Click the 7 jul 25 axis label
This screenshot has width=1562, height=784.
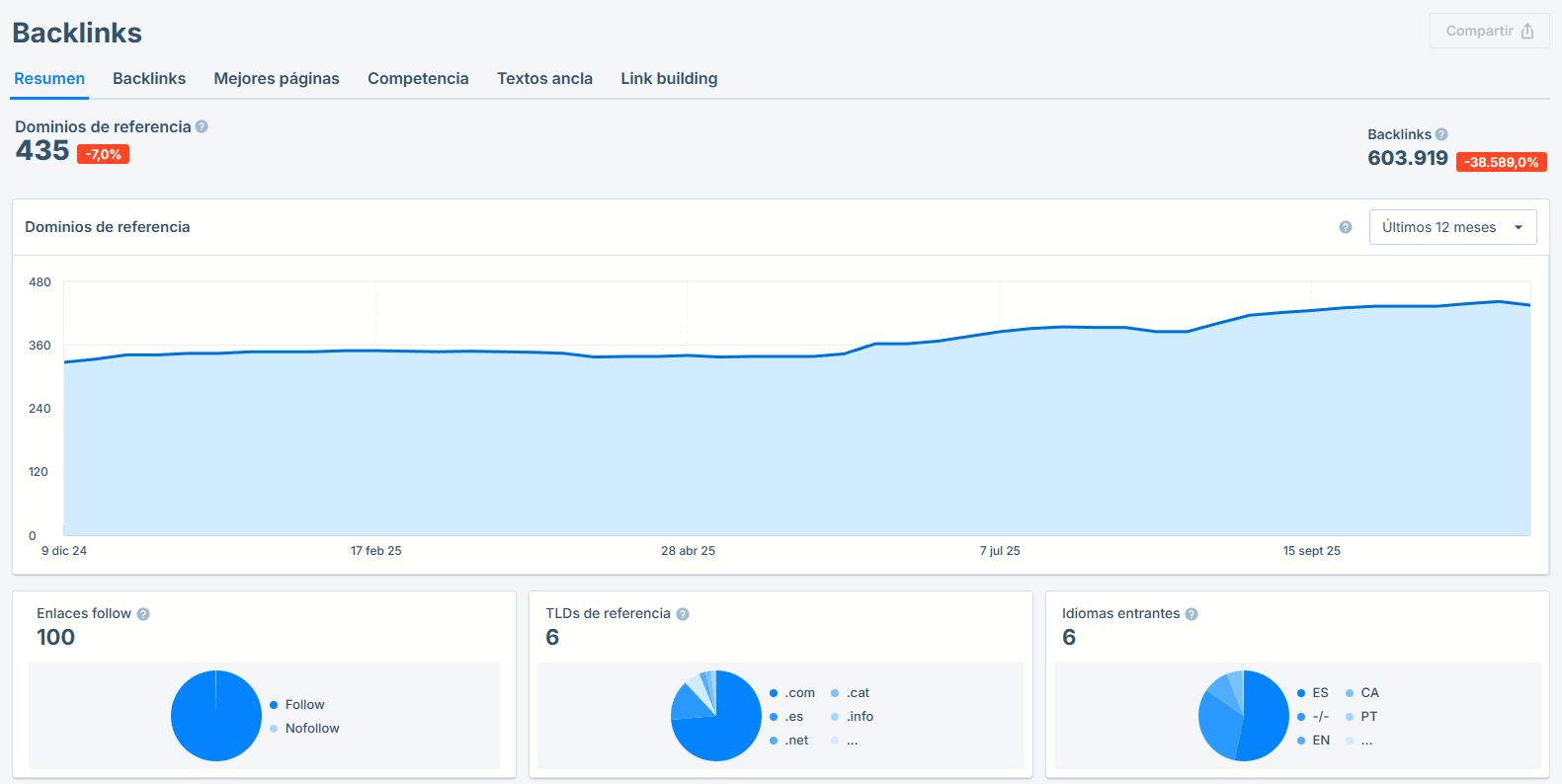[x=1000, y=551]
